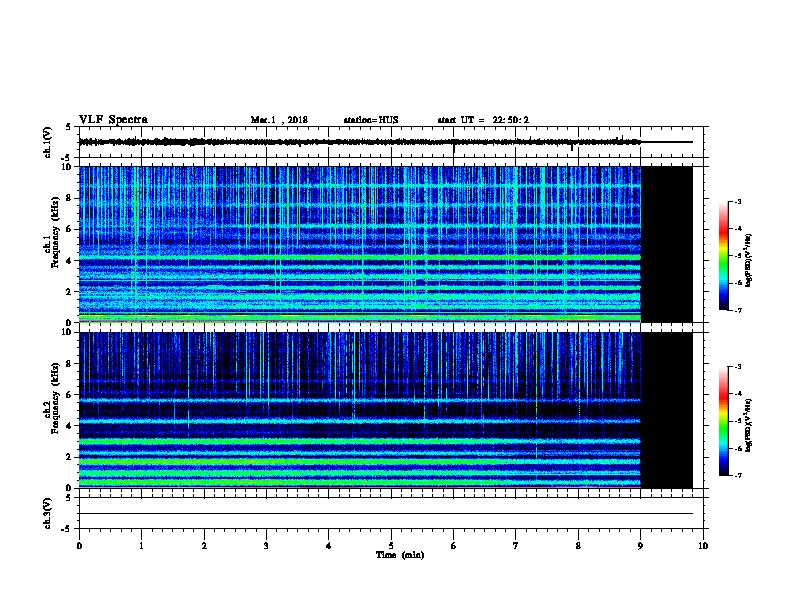
Task: Click the black no-data block in ch.1 spectrogram
Action: [x=667, y=244]
